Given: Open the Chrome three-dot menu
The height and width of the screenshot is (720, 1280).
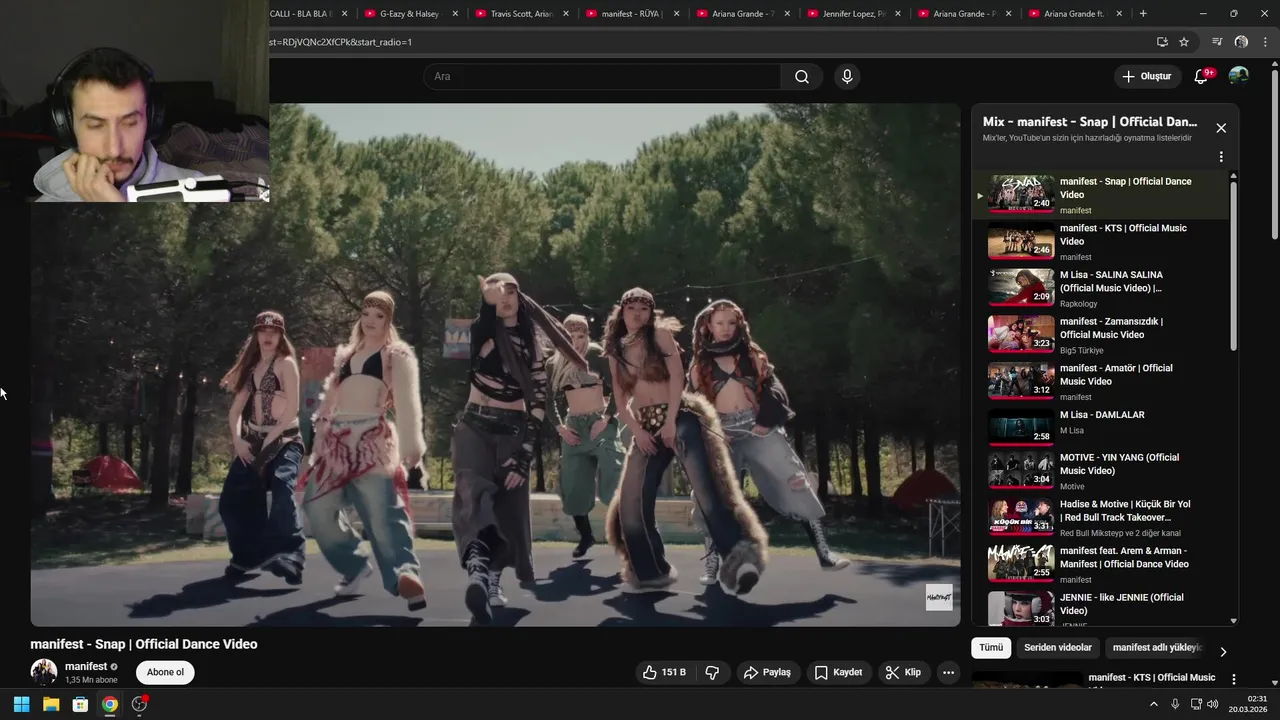Looking at the screenshot, I should (1266, 42).
